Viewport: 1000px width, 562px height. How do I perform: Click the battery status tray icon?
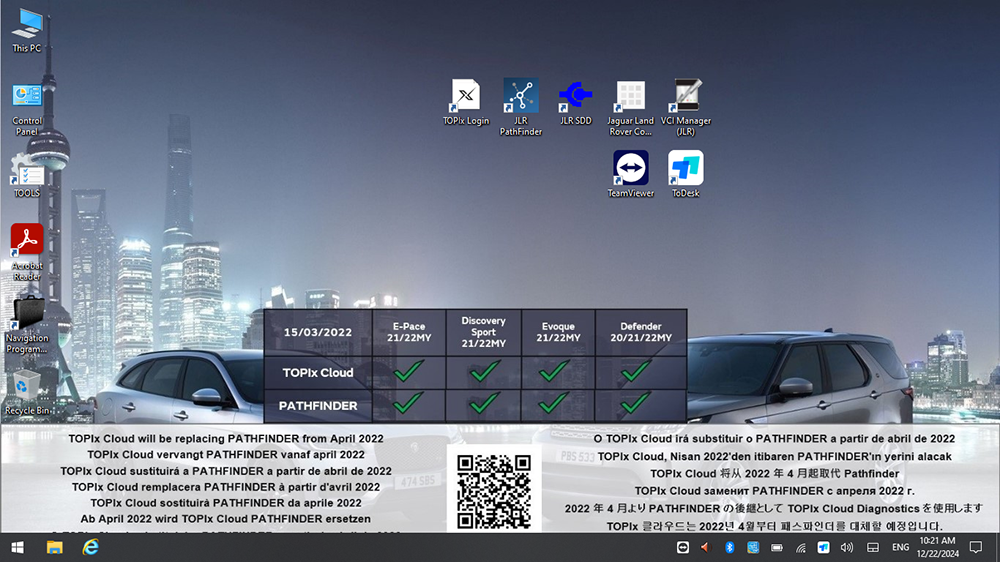pos(776,547)
